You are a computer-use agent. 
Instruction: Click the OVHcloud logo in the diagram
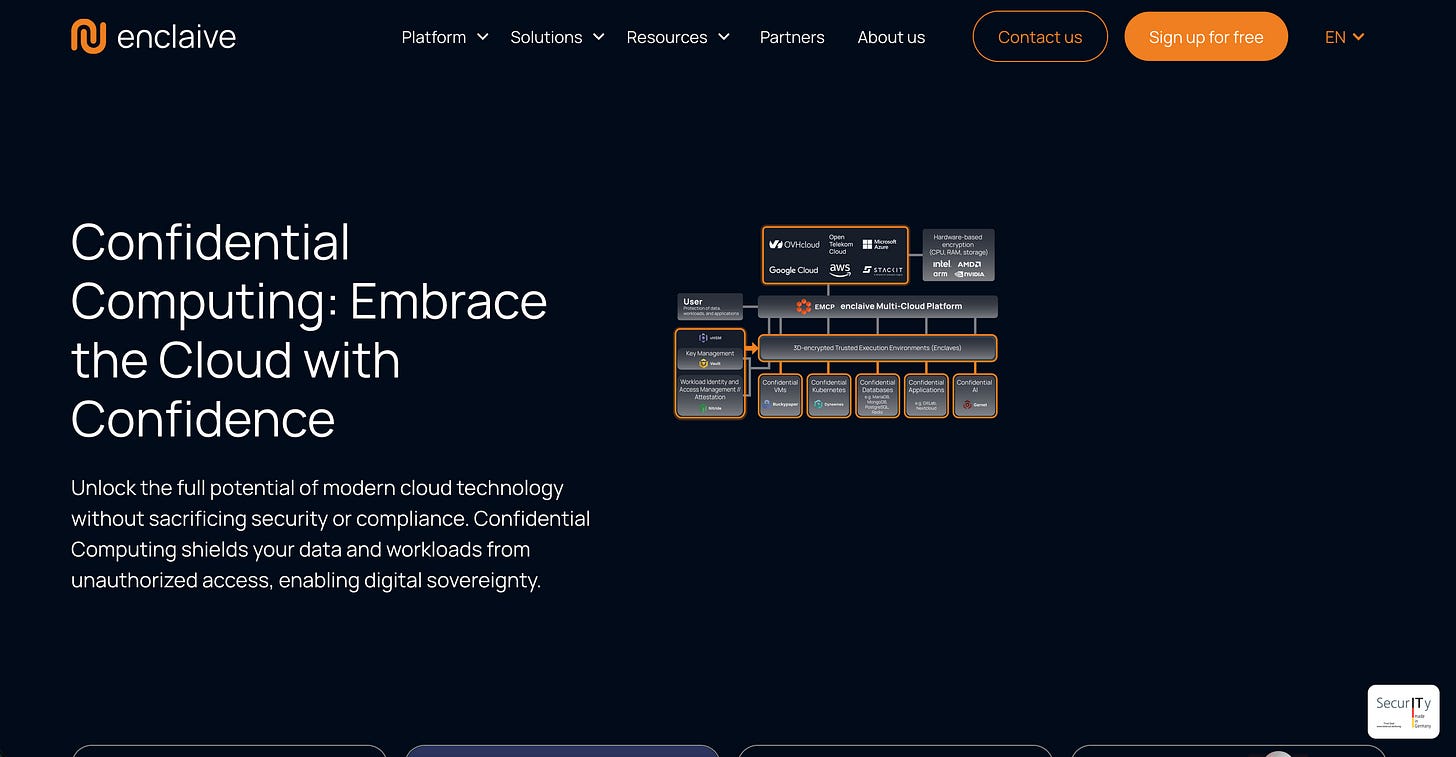click(x=795, y=244)
